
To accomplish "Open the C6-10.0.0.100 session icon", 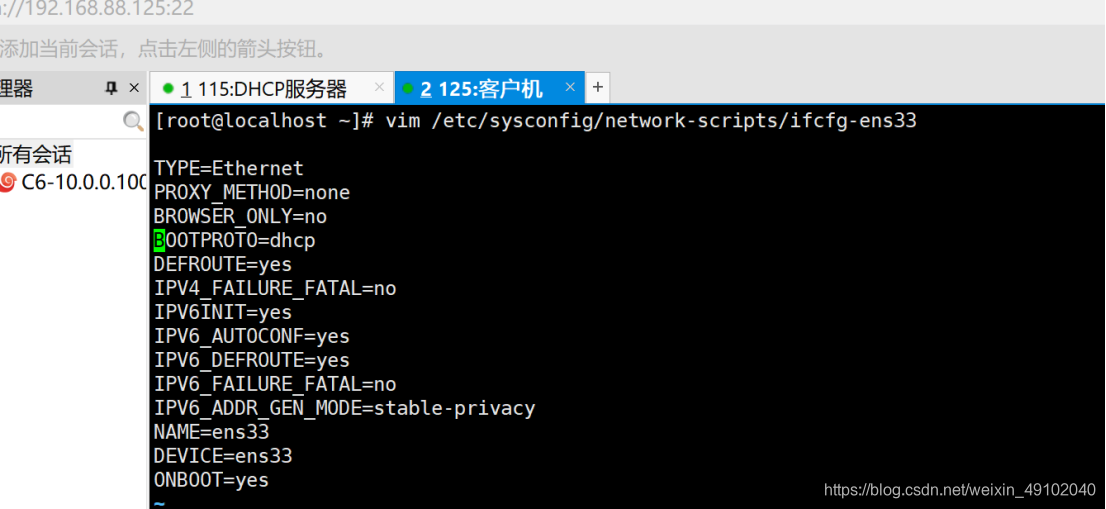I will [x=7, y=182].
